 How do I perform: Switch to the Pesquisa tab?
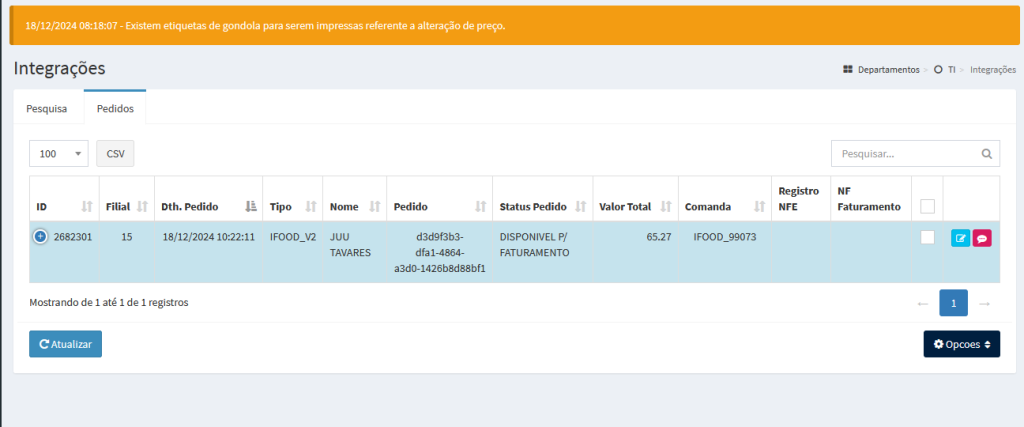coord(46,108)
